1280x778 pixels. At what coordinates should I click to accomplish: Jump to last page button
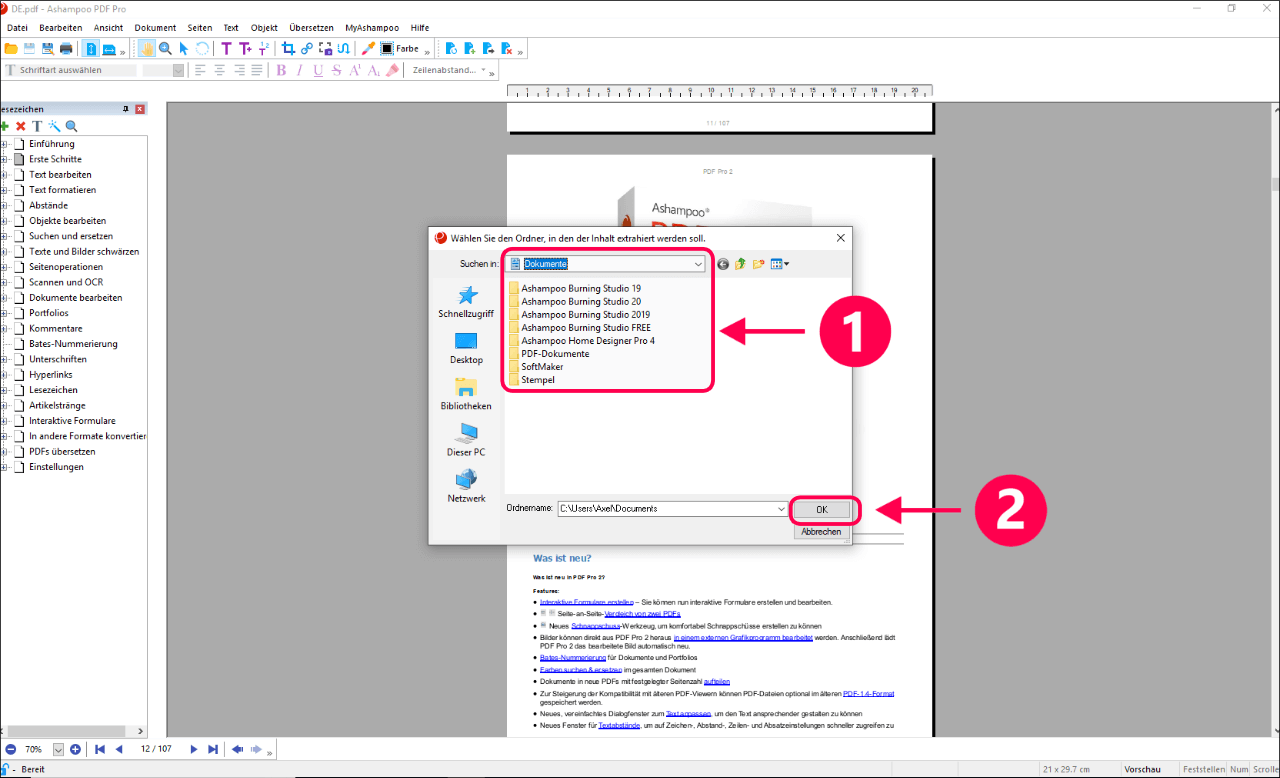point(211,749)
